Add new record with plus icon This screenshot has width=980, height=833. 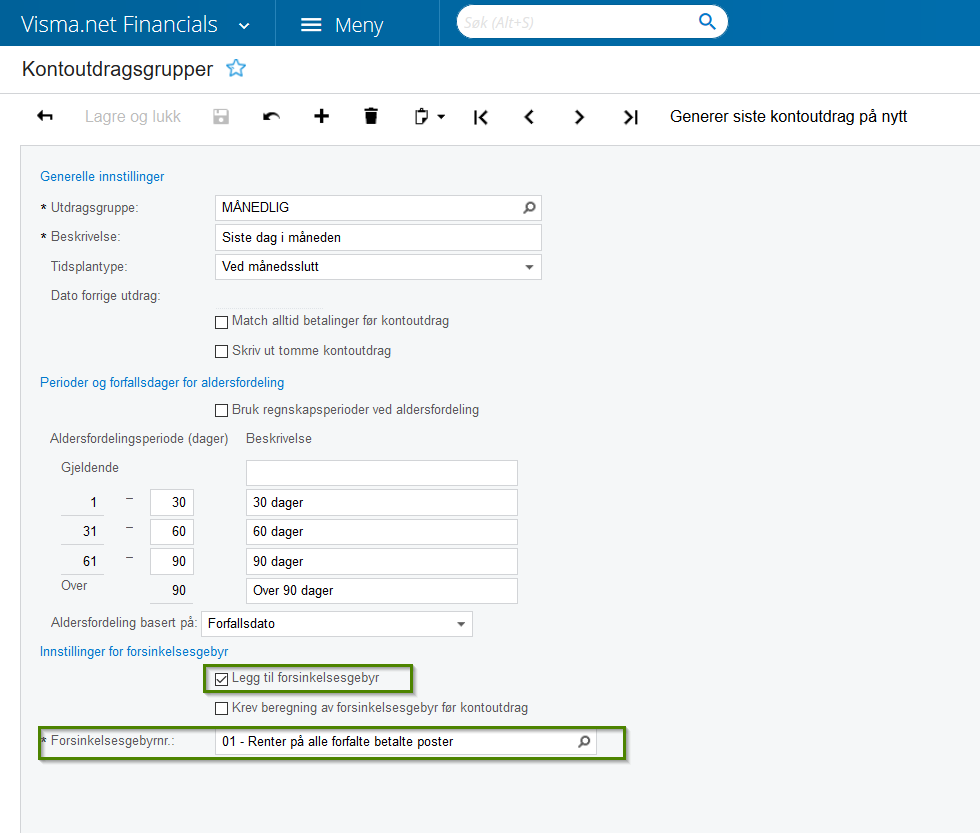321,116
